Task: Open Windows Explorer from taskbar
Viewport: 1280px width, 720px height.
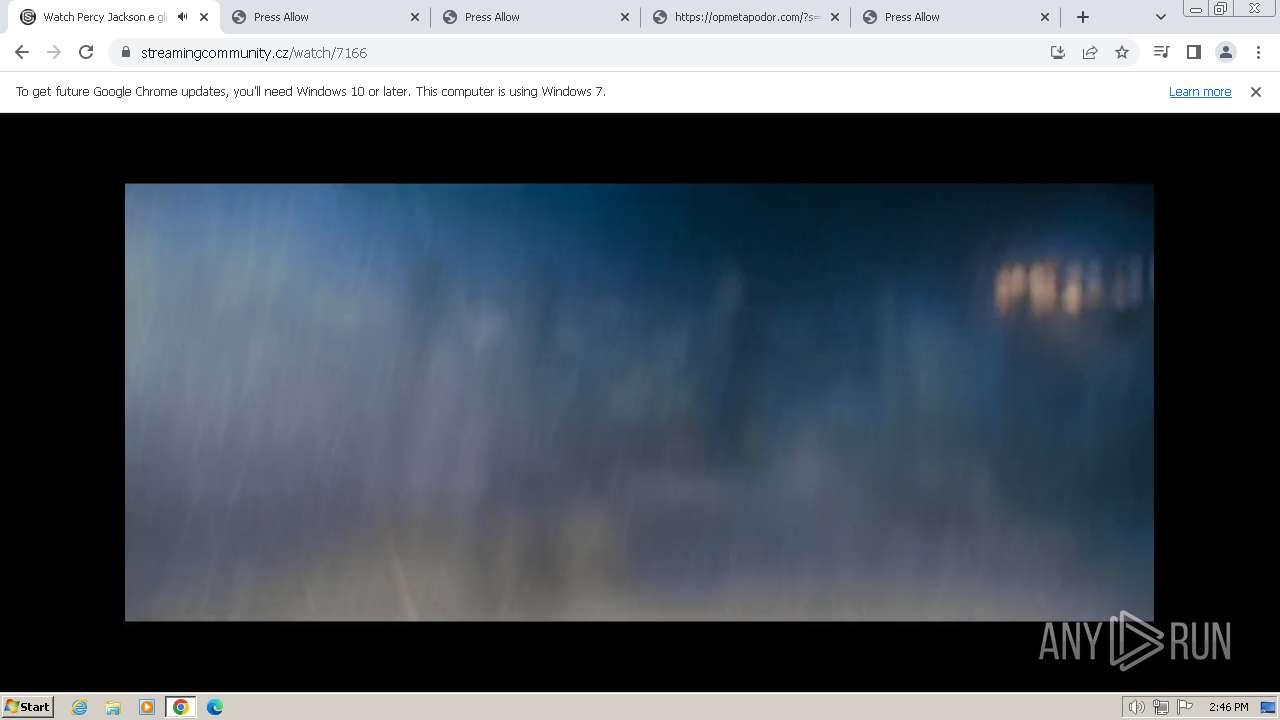Action: click(113, 707)
